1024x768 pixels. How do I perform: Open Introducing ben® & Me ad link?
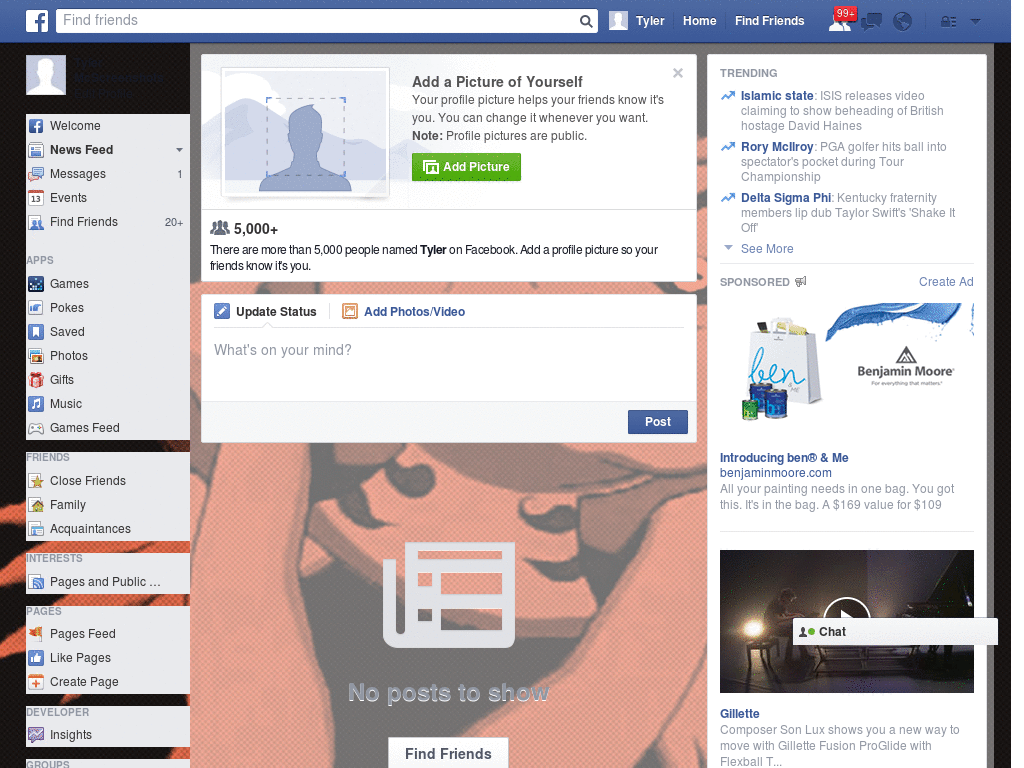(x=784, y=458)
